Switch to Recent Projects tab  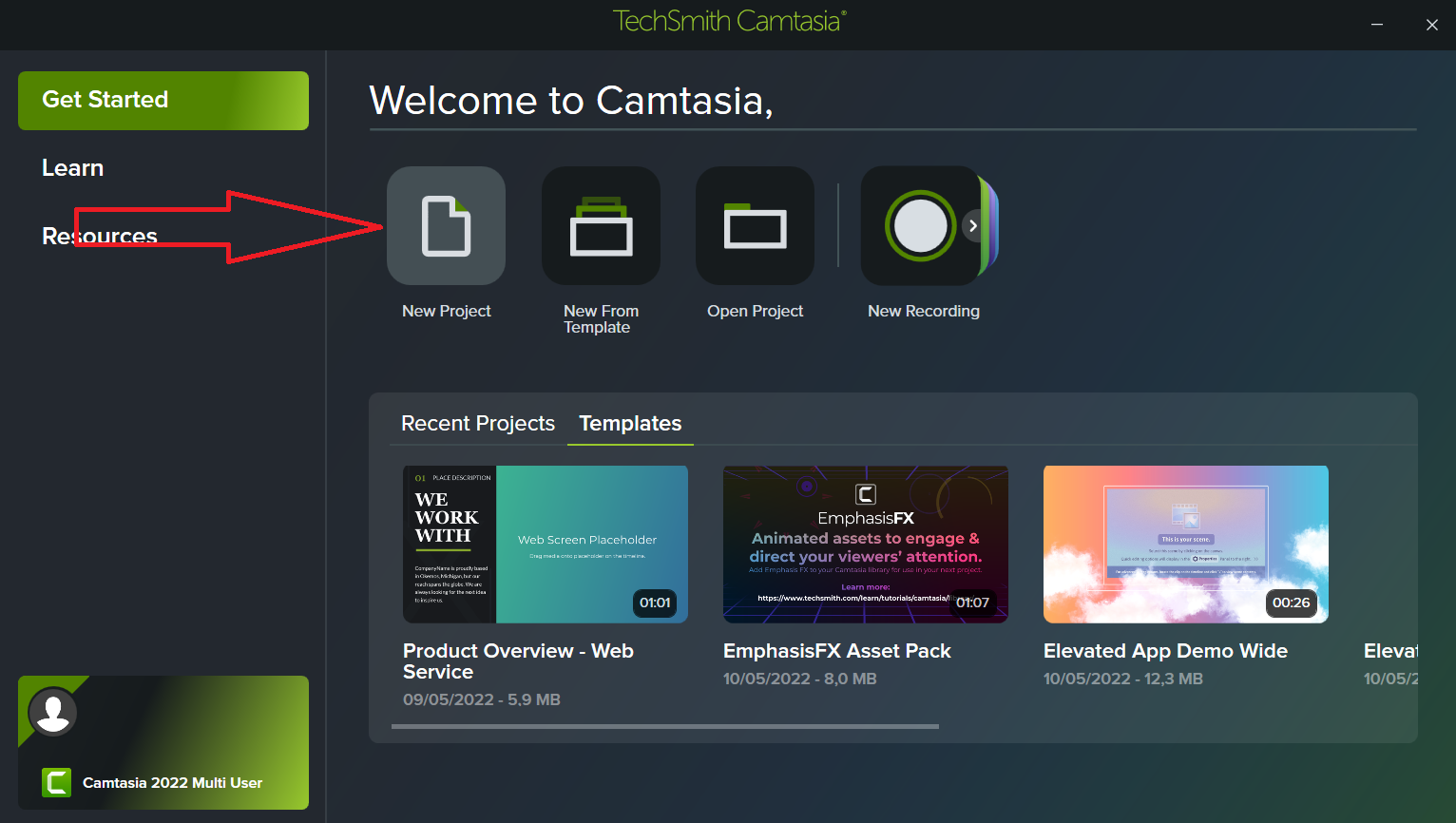coord(477,424)
